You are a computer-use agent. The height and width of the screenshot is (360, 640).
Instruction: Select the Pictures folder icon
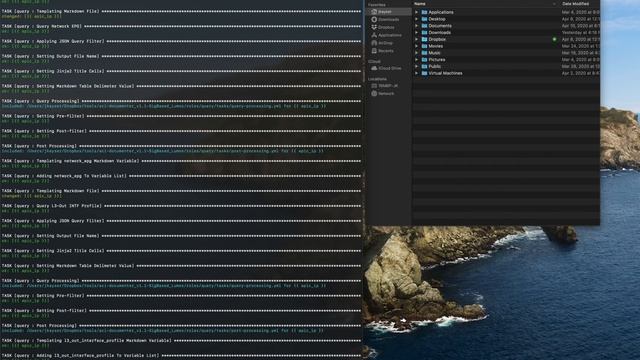424,60
